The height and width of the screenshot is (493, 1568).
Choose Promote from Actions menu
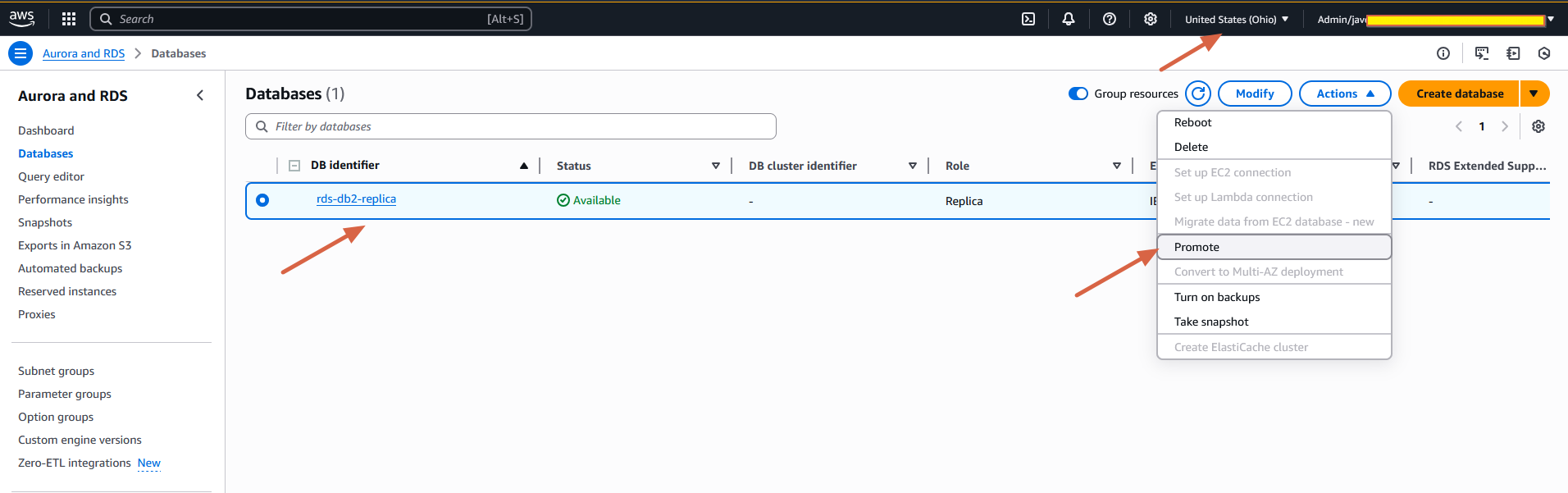tap(1274, 247)
